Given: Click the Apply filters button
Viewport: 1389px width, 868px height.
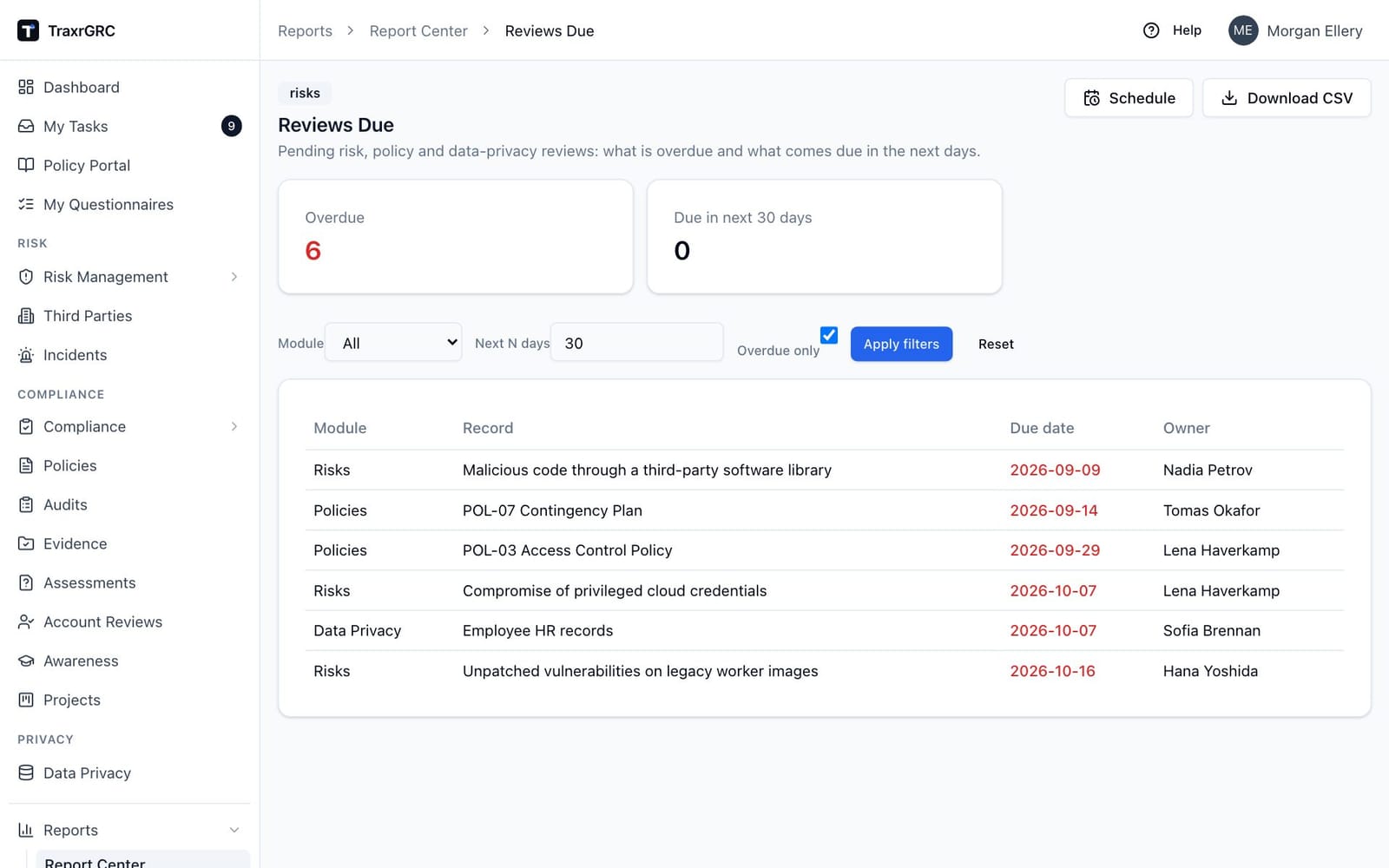Looking at the screenshot, I should pyautogui.click(x=901, y=344).
